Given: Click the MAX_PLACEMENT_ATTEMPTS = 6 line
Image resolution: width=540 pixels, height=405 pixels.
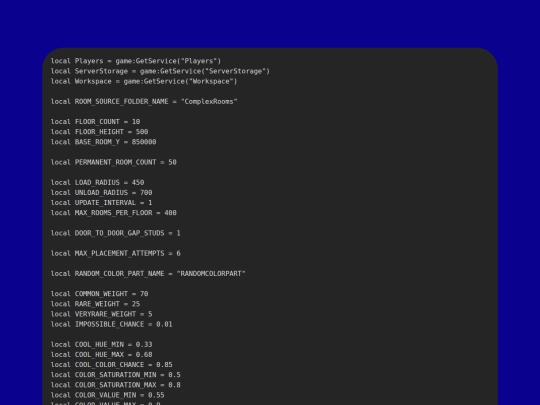Looking at the screenshot, I should pyautogui.click(x=116, y=253).
